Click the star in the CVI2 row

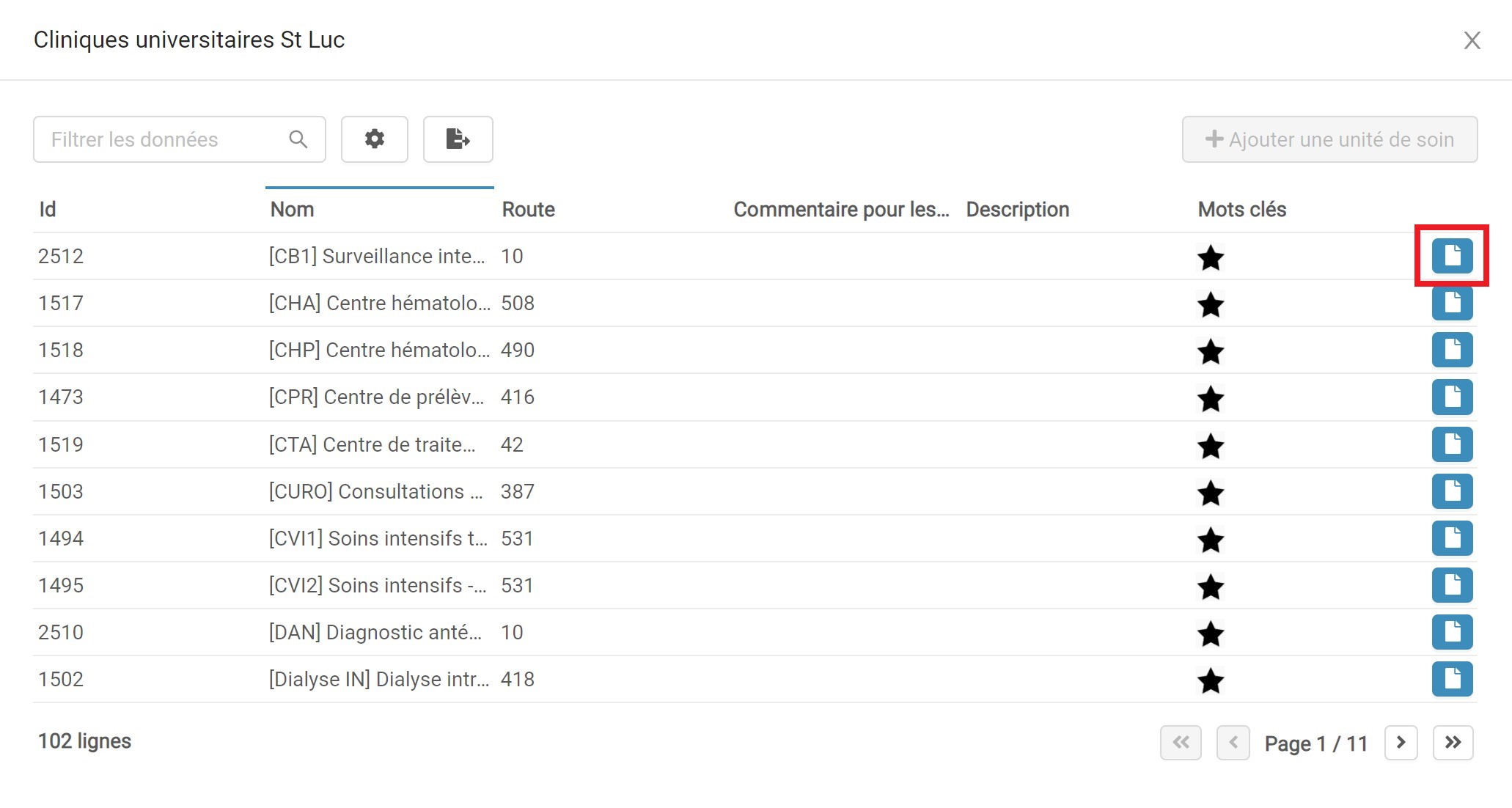pos(1211,587)
